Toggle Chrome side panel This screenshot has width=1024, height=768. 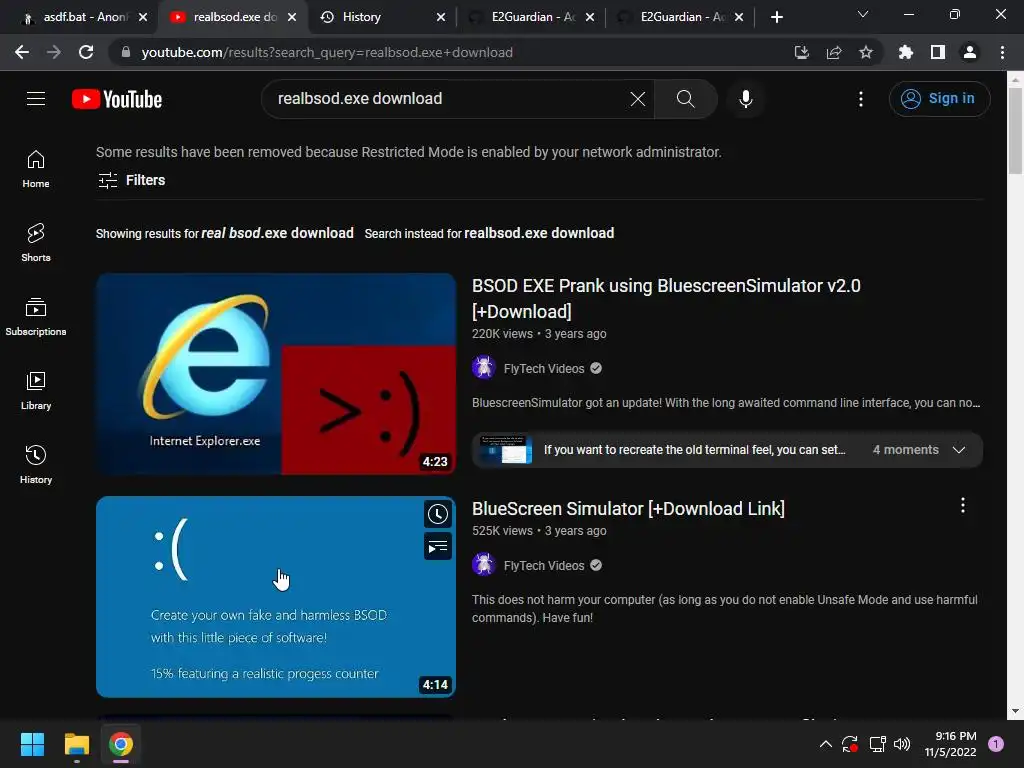(938, 52)
